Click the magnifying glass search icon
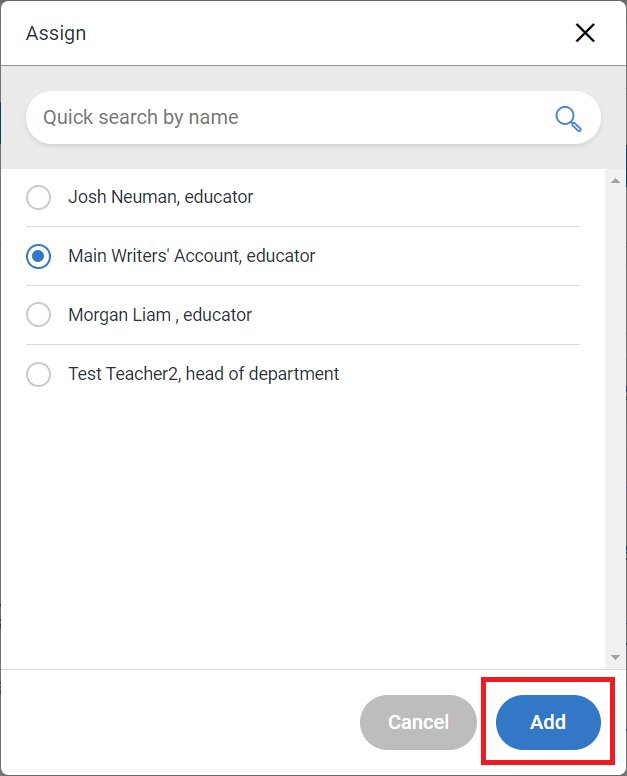 tap(568, 119)
